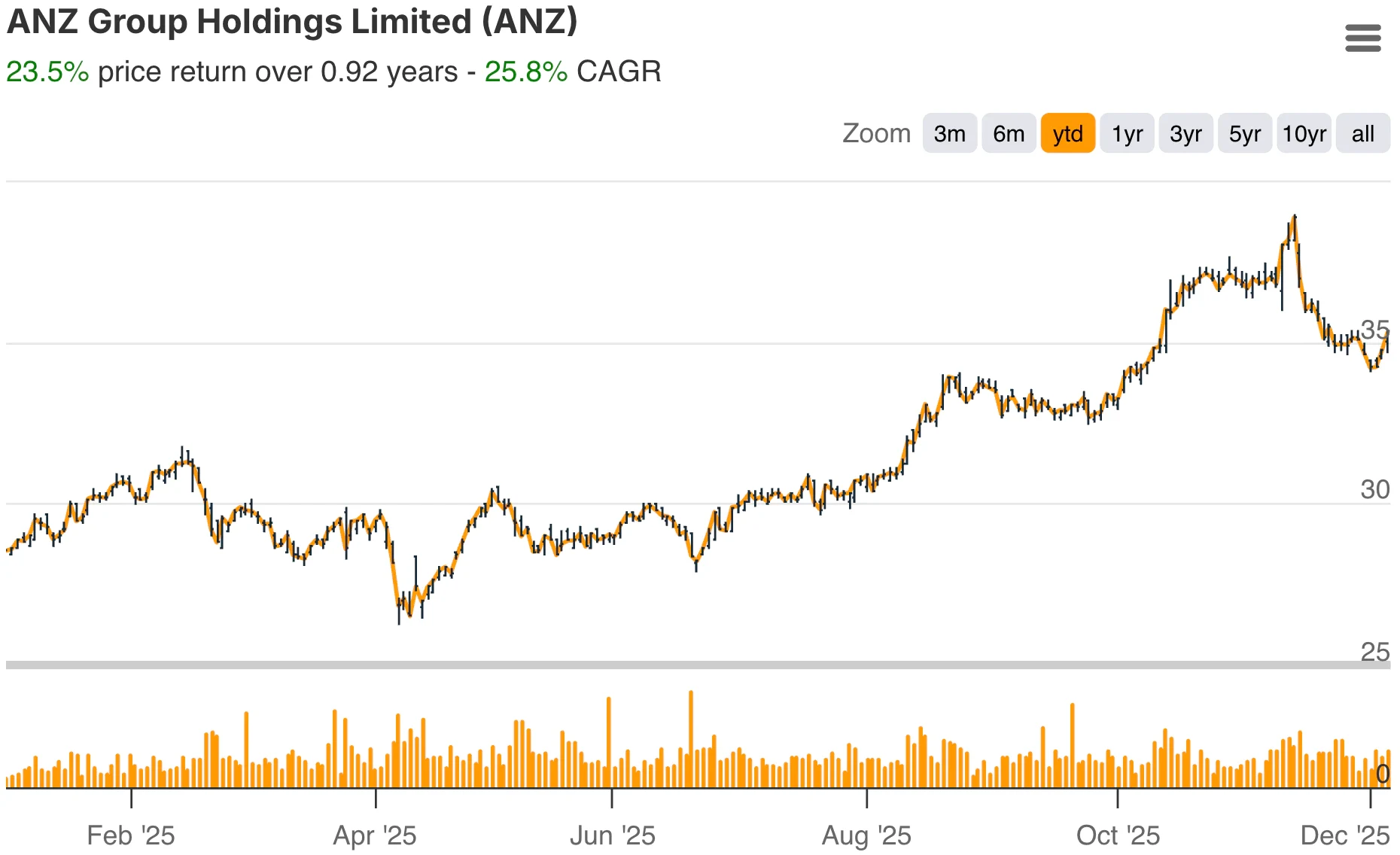
Task: Click the peak candlestick in November
Action: pyautogui.click(x=1295, y=226)
